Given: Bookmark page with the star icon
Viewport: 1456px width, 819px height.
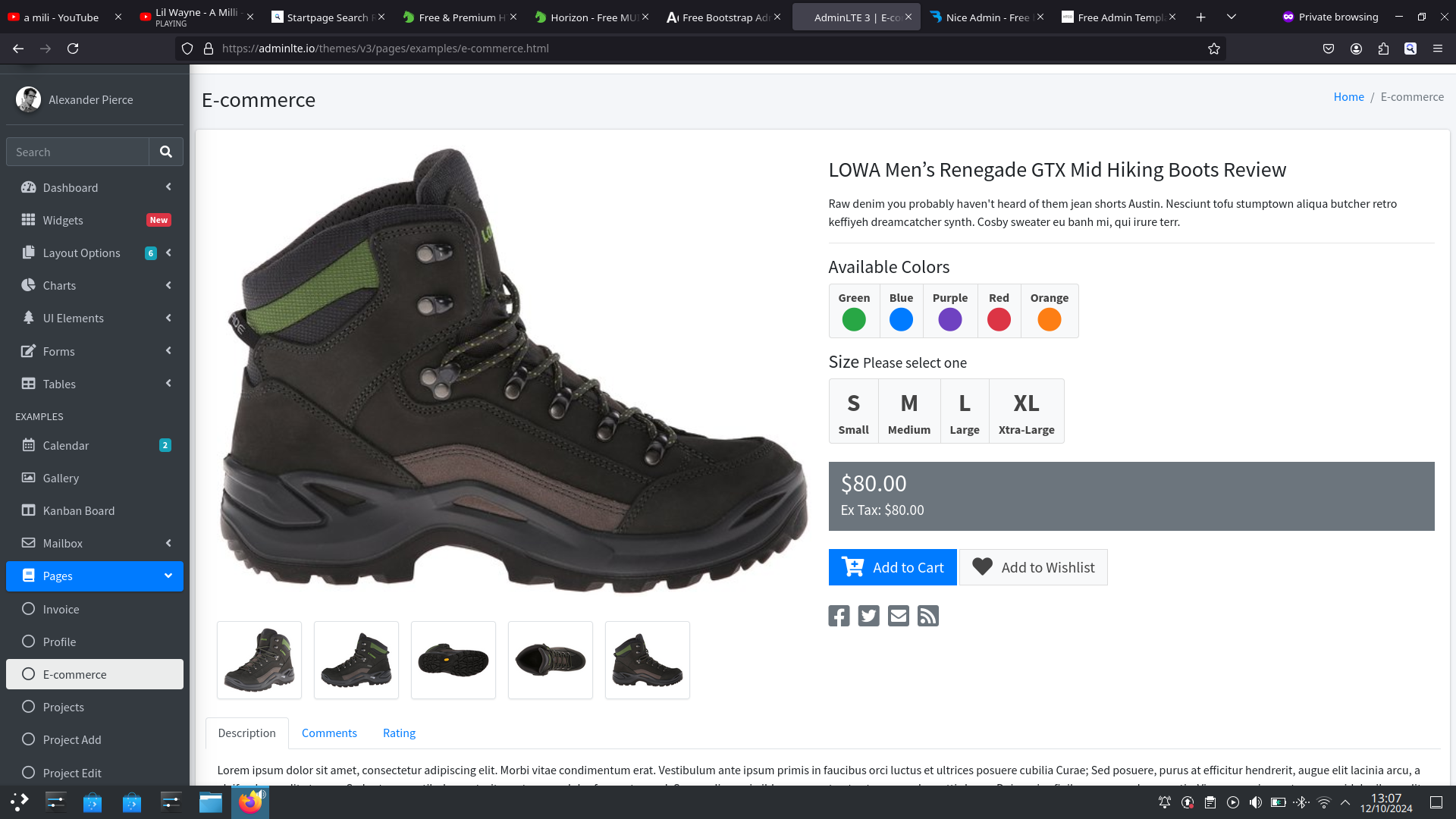Looking at the screenshot, I should [1213, 49].
